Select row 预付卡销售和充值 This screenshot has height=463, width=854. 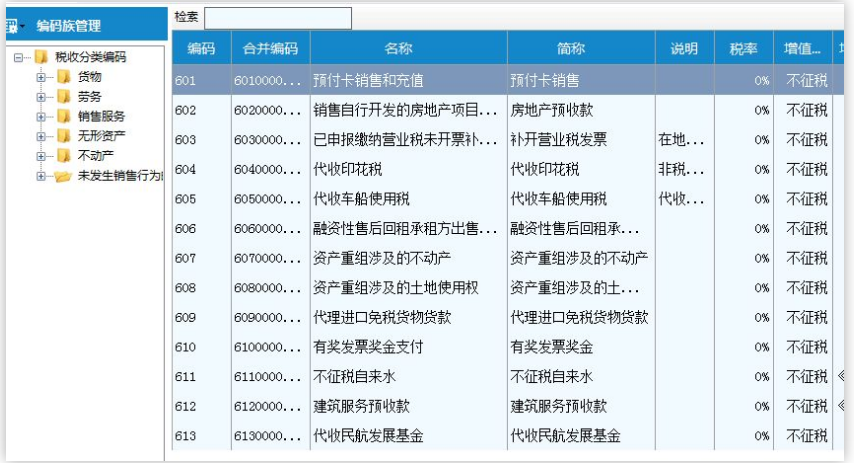(508, 80)
